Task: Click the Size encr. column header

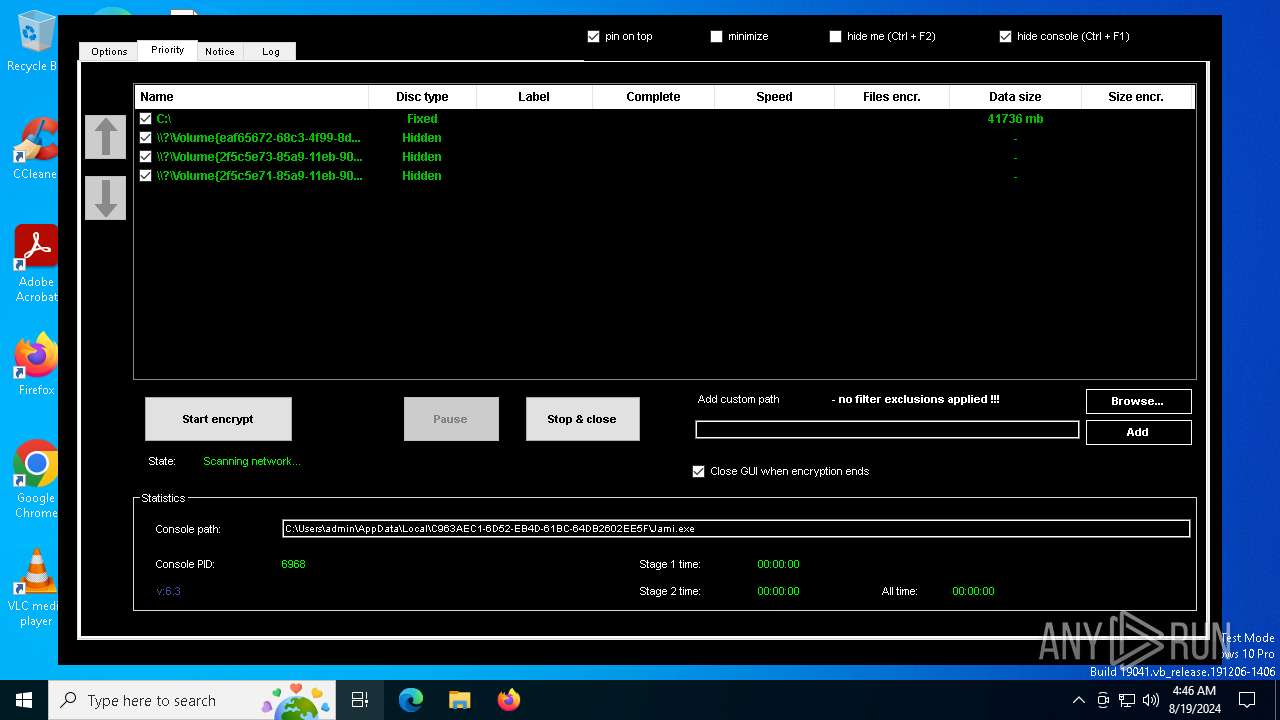Action: (1137, 97)
